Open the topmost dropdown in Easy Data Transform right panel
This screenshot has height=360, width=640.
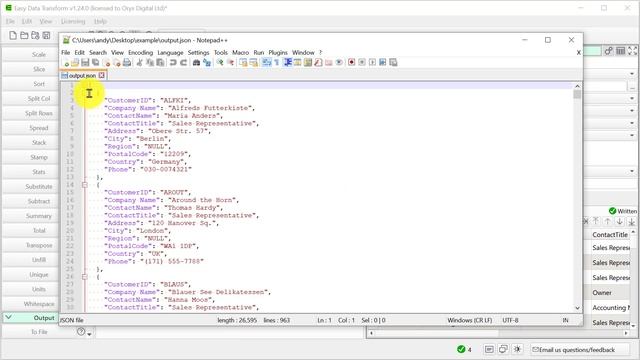pyautogui.click(x=632, y=74)
